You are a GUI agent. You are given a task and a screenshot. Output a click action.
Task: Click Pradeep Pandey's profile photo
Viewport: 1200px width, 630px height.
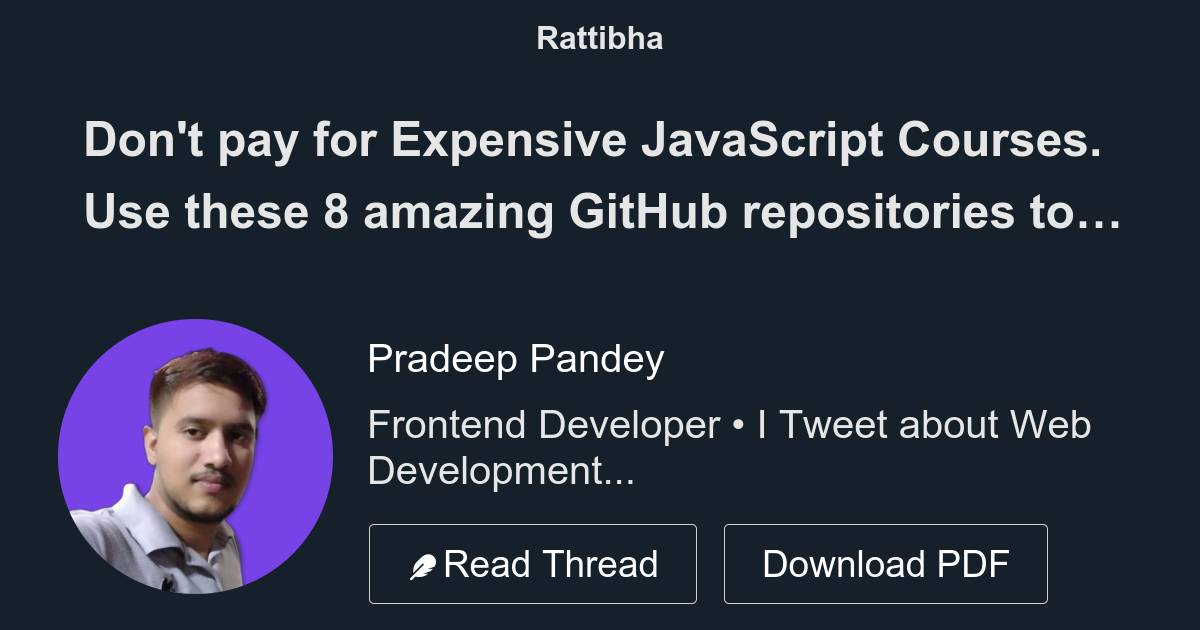(195, 457)
